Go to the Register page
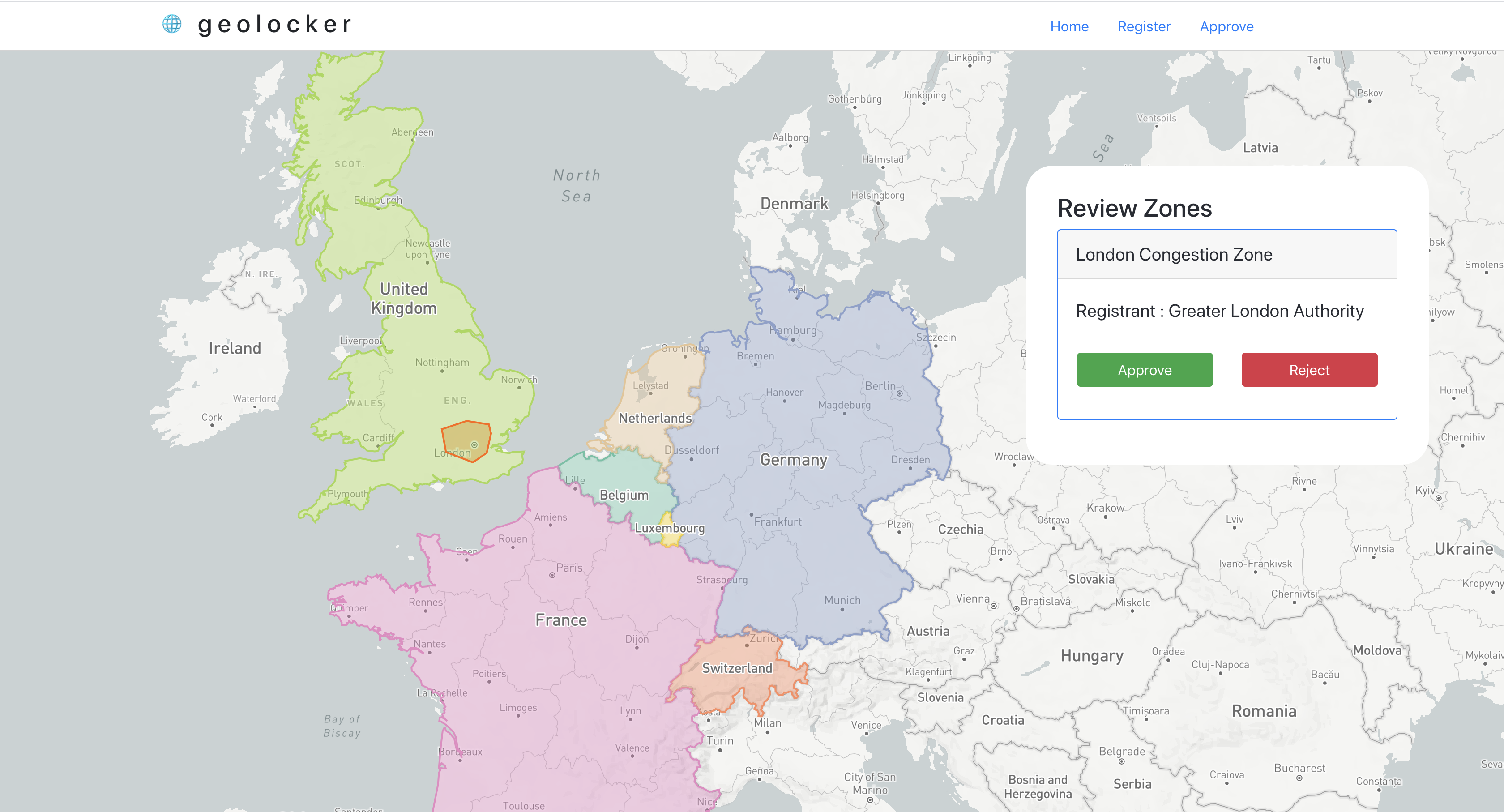 point(1144,26)
